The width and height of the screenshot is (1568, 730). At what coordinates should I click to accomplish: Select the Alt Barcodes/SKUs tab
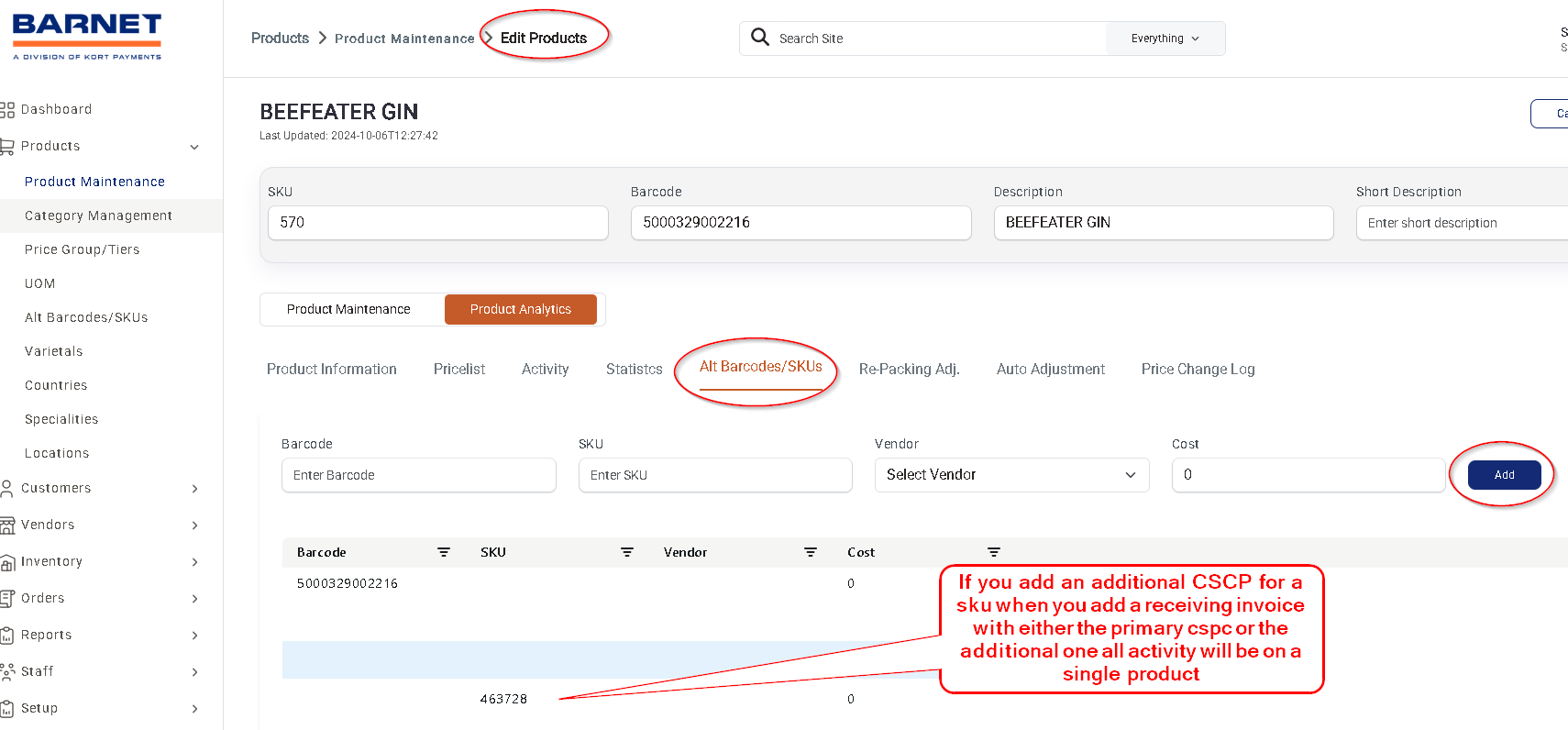pyautogui.click(x=761, y=367)
